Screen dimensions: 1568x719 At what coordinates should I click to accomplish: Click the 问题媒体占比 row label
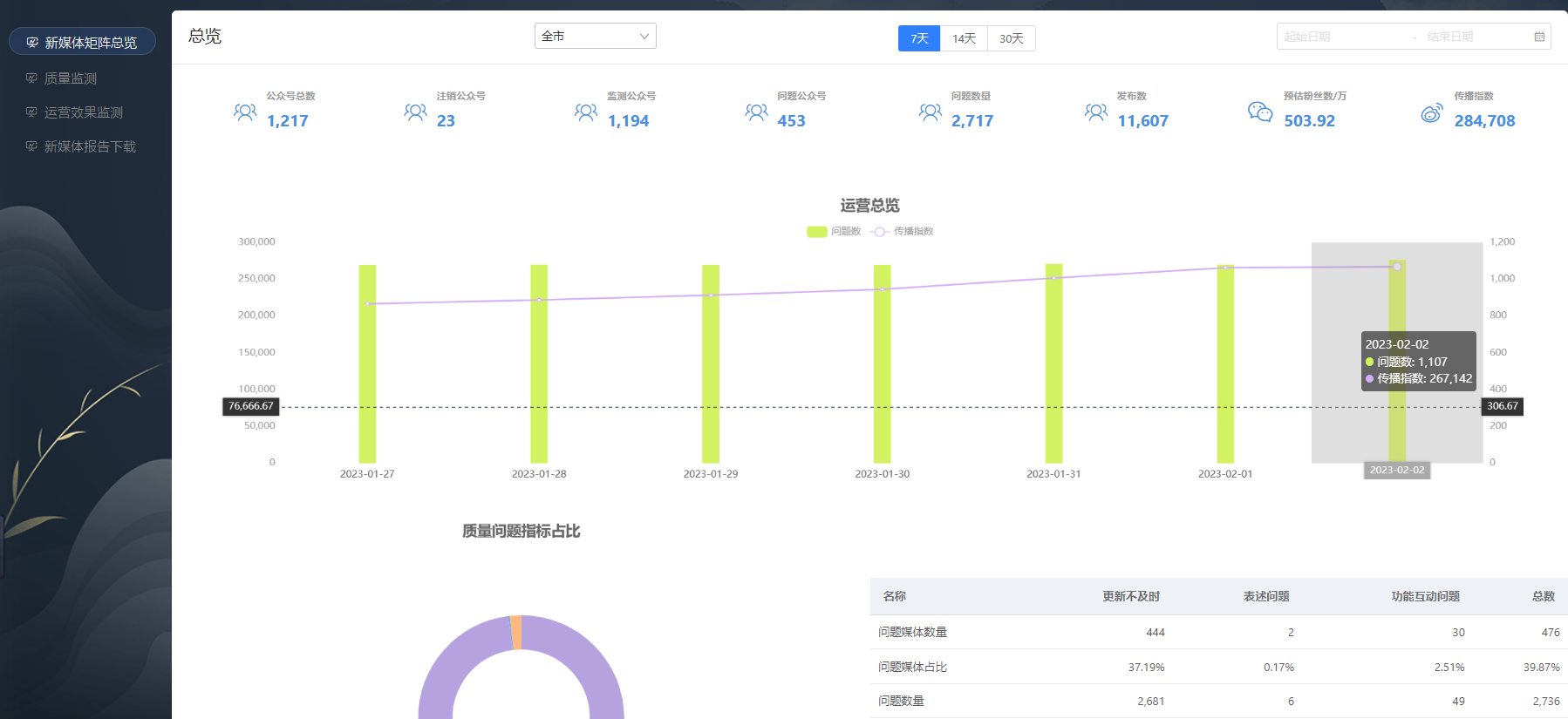point(912,667)
